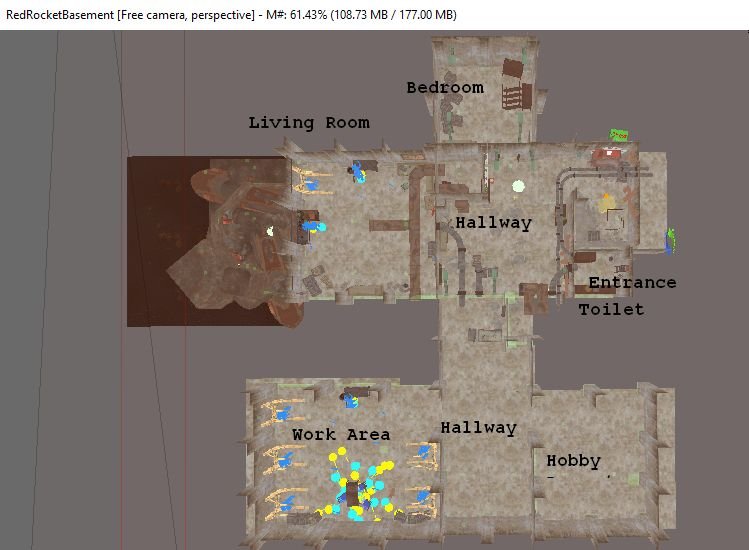Viewport: 749px width, 550px height.
Task: Select the middle-left power armor rack in the work area
Action: (x=284, y=459)
